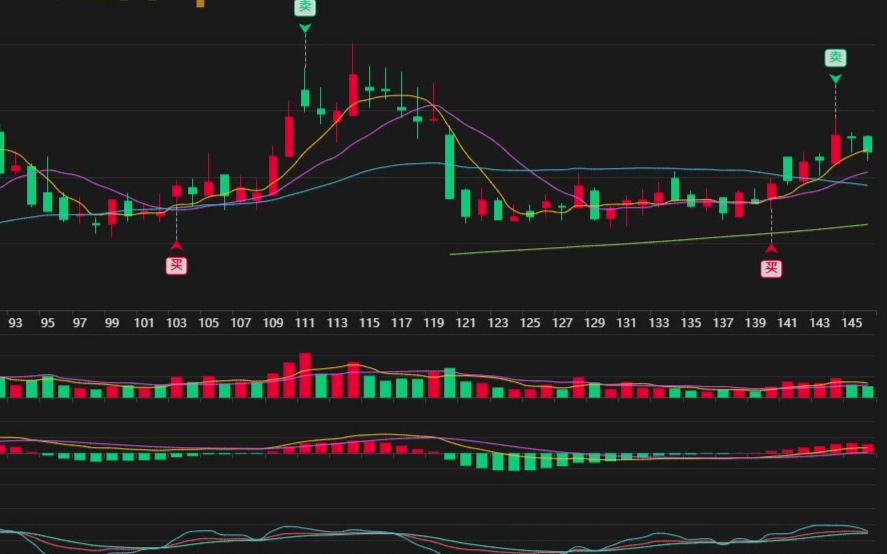Image resolution: width=887 pixels, height=554 pixels.
Task: Click the red up arrow above the buy marker at 140
Action: click(x=771, y=247)
